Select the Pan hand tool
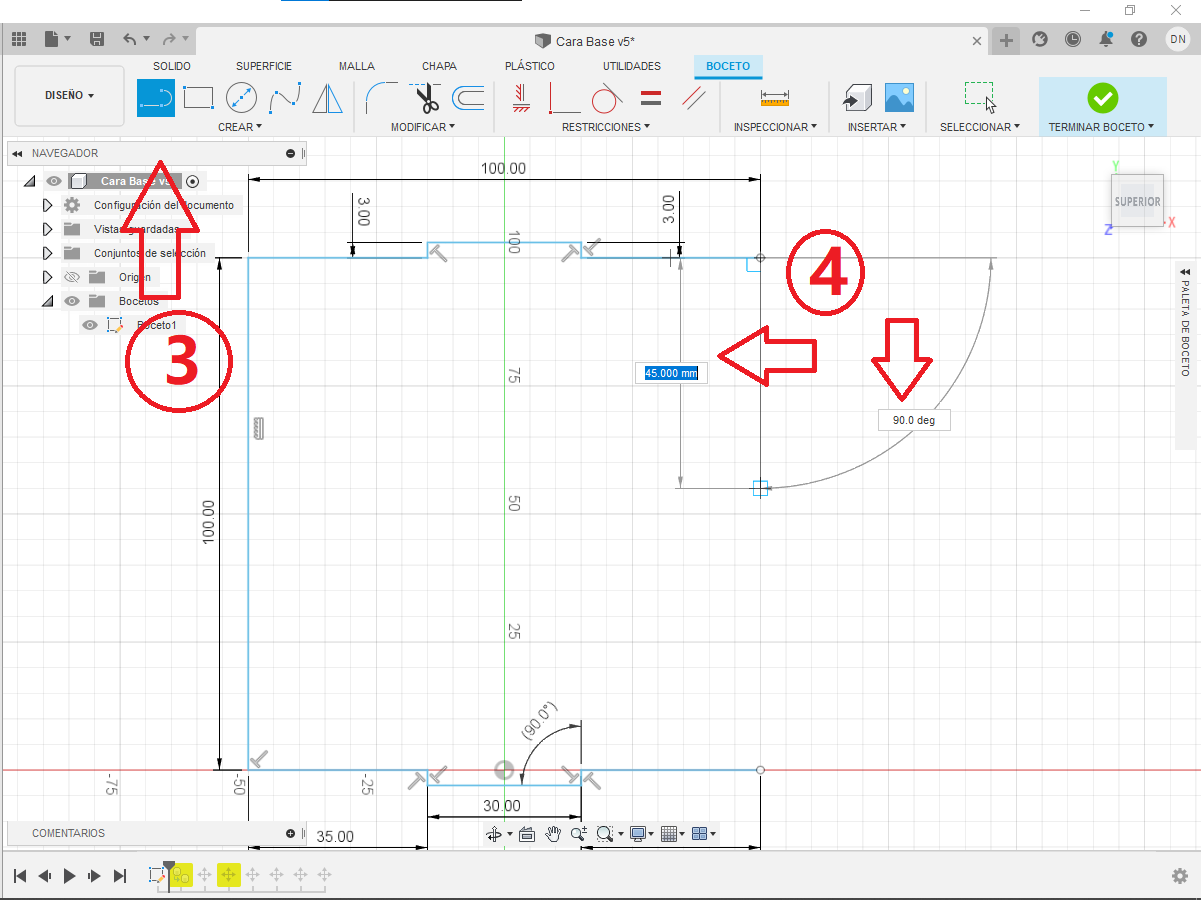 pyautogui.click(x=553, y=834)
